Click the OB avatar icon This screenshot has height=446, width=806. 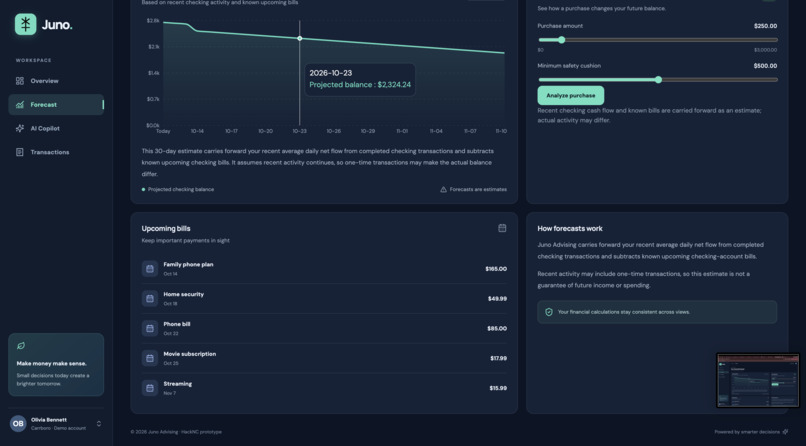(18, 424)
